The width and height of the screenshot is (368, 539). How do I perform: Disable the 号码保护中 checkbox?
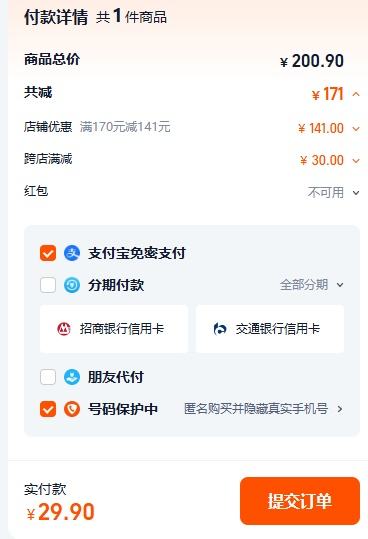click(x=48, y=409)
